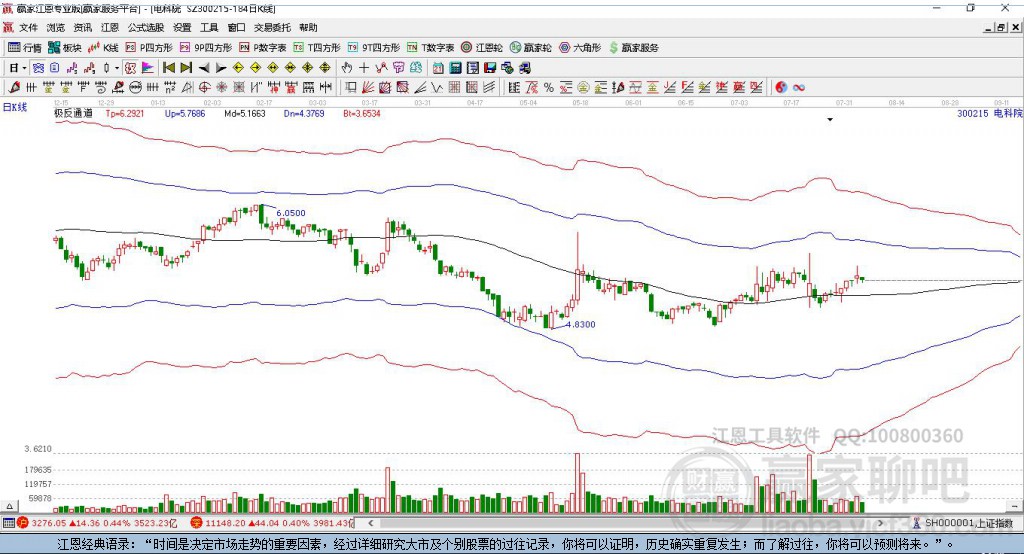
Task: Open the 资讯 menu
Action: 82,27
